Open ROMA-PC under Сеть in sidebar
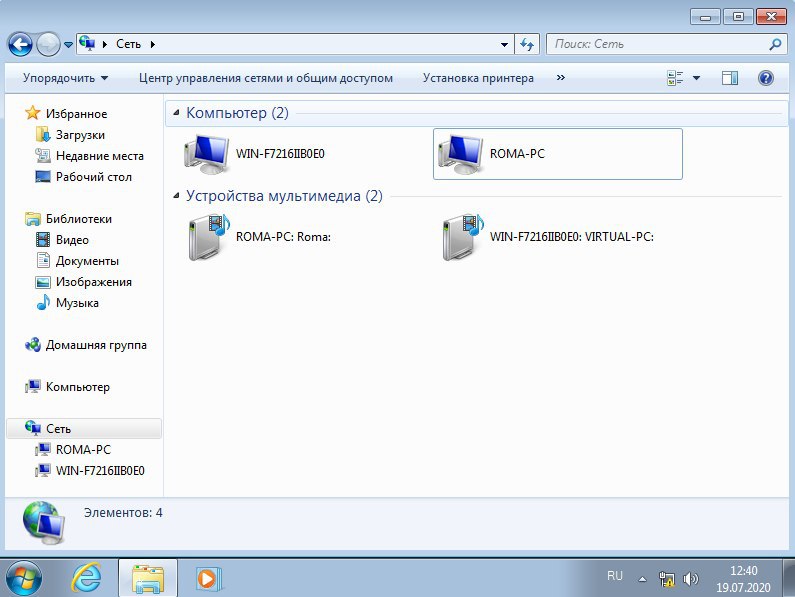Image resolution: width=795 pixels, height=597 pixels. coord(83,450)
